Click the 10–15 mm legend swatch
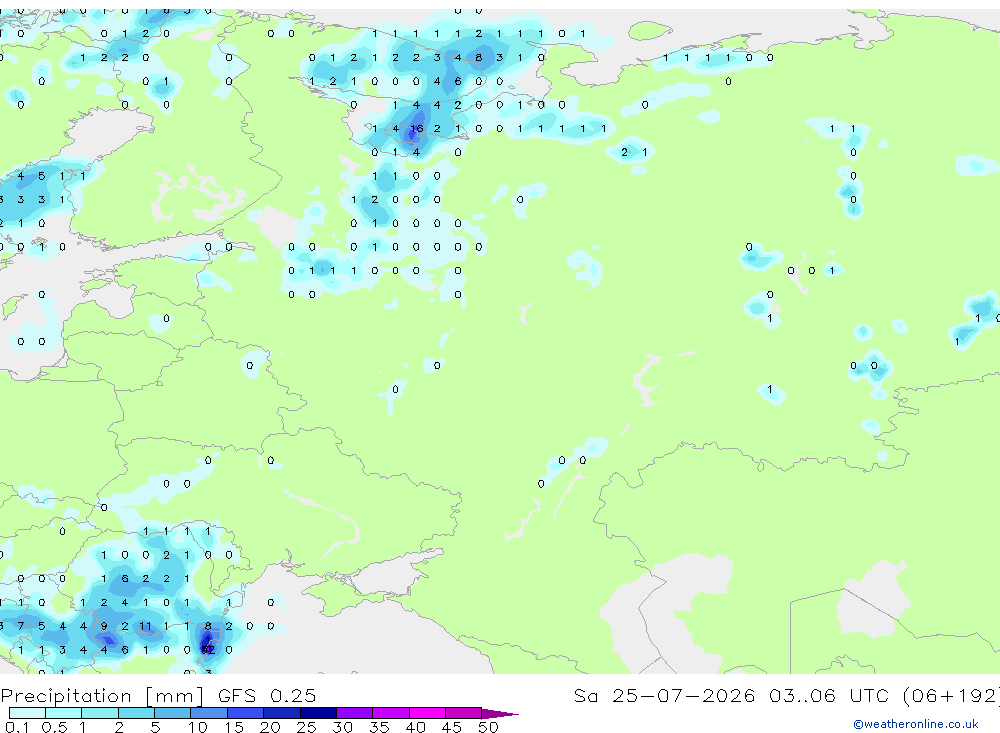Viewport: 1000px width, 733px height. point(209,713)
